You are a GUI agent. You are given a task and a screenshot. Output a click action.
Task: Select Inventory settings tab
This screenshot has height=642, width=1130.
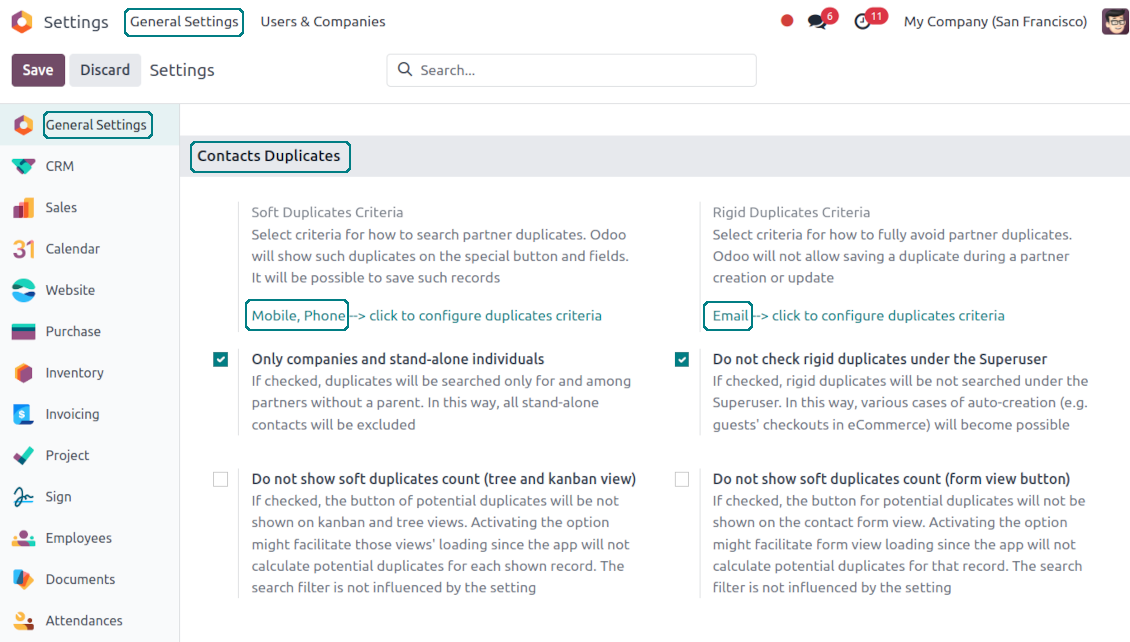point(74,373)
